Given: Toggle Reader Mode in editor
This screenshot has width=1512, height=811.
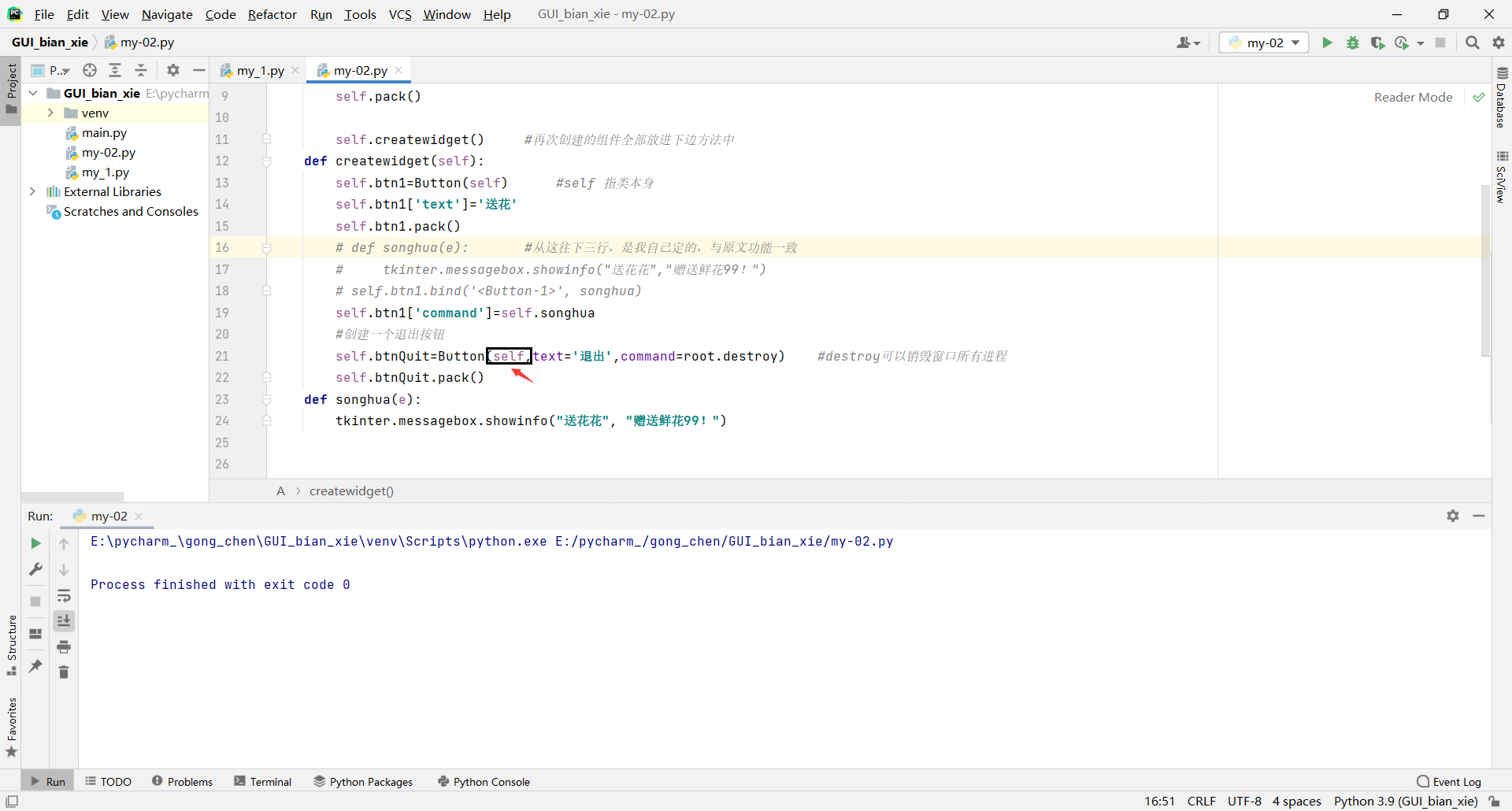Looking at the screenshot, I should (1413, 97).
